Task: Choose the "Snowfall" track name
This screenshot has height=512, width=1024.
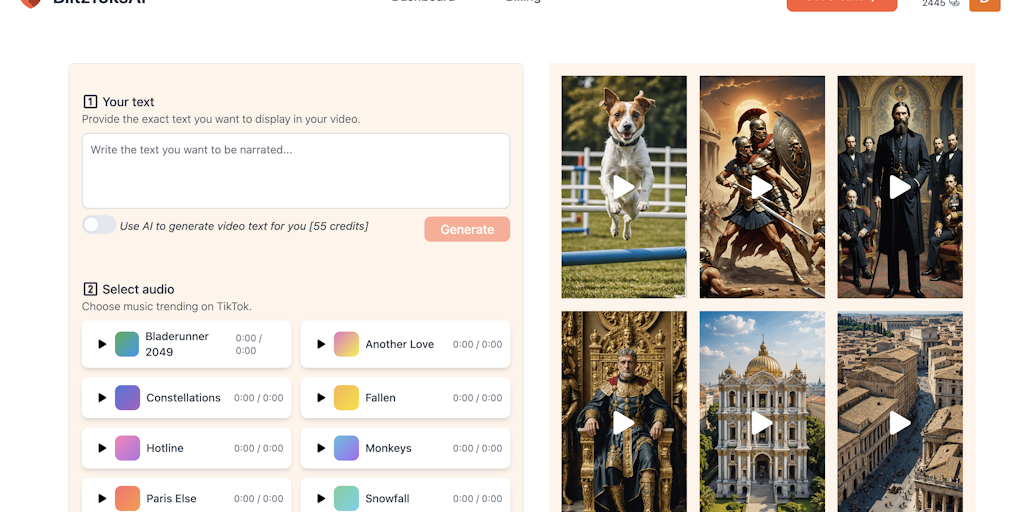Action: coord(387,498)
